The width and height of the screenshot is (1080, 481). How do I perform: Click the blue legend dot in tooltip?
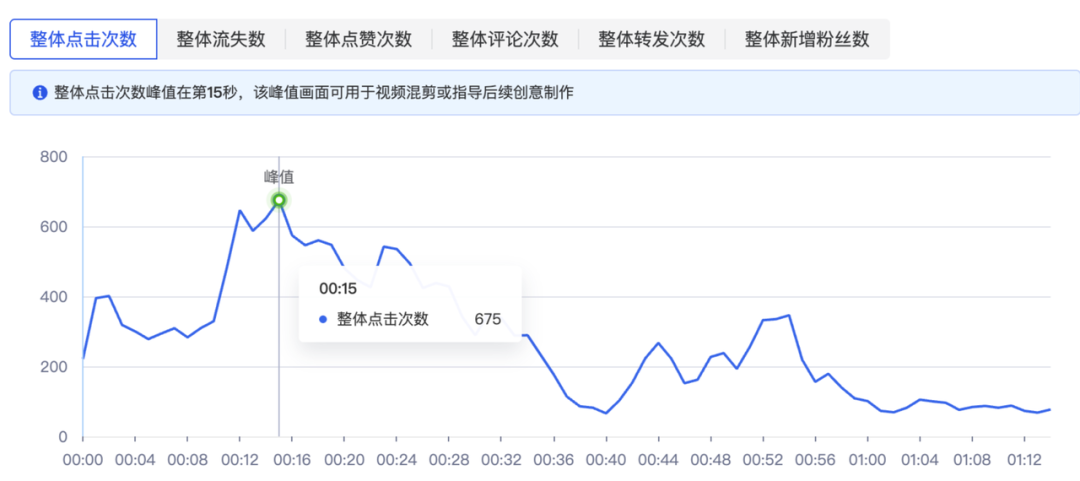(x=323, y=320)
